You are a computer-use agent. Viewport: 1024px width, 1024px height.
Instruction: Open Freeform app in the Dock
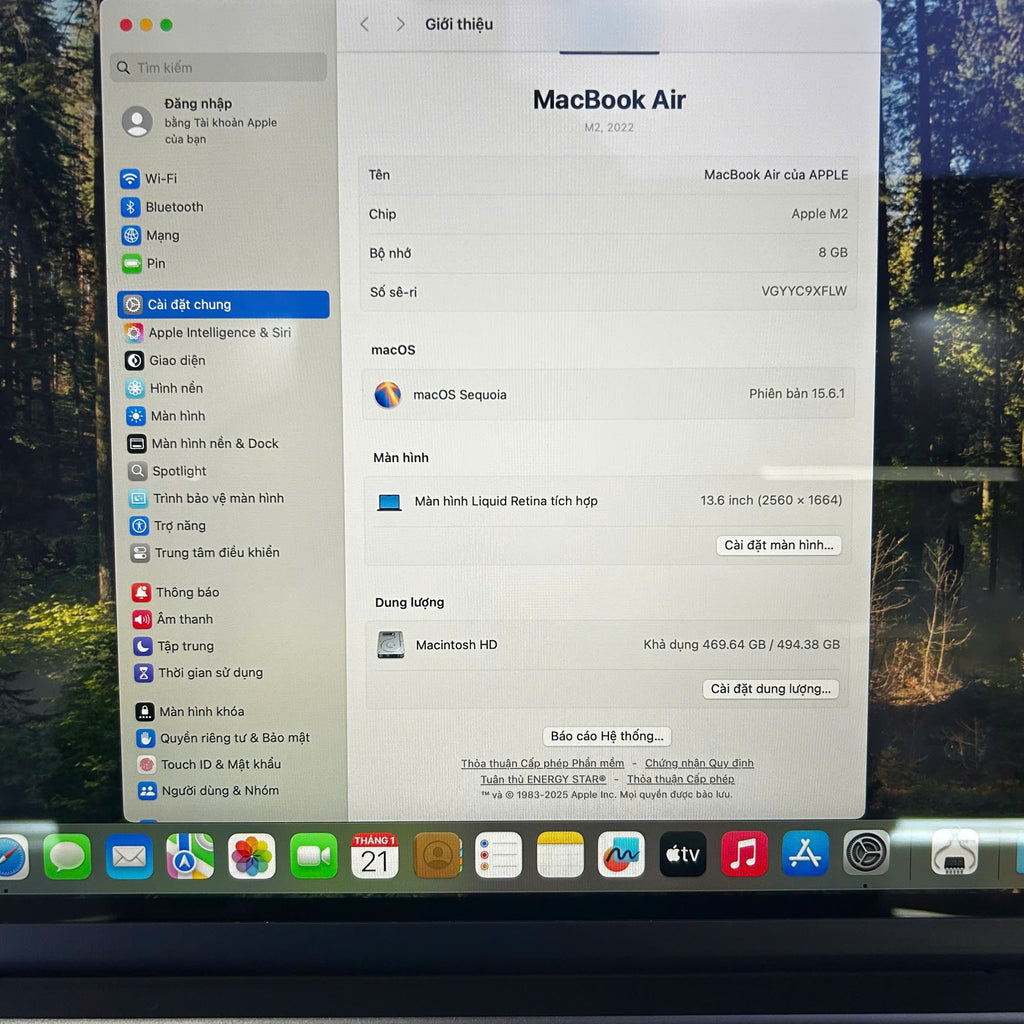pyautogui.click(x=621, y=855)
